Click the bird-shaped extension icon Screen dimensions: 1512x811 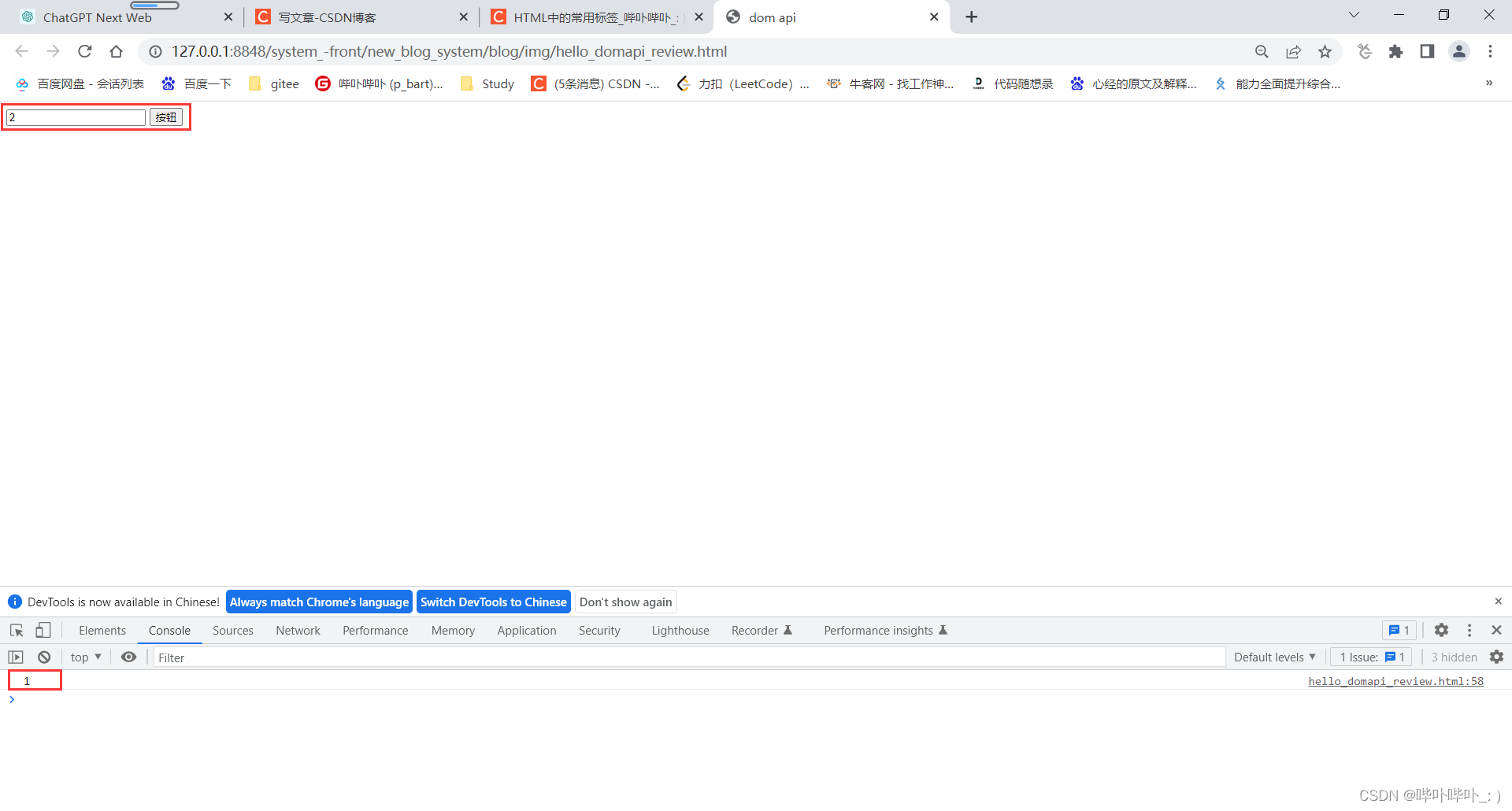[1365, 51]
